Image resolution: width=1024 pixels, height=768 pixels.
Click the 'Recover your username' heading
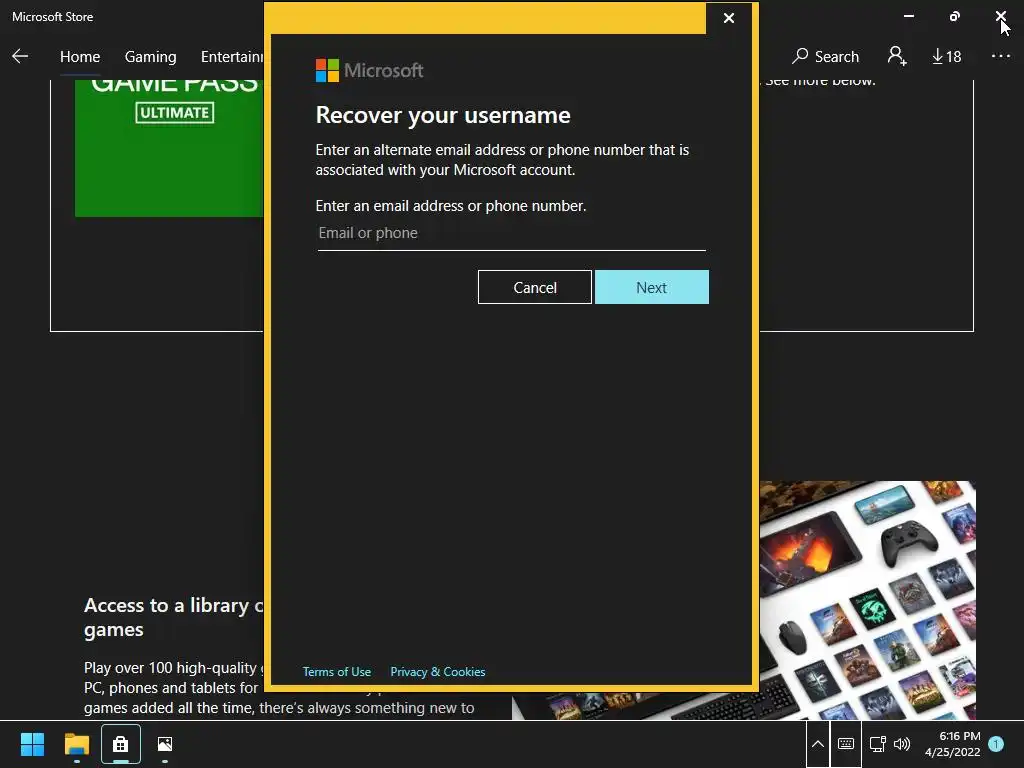point(443,116)
